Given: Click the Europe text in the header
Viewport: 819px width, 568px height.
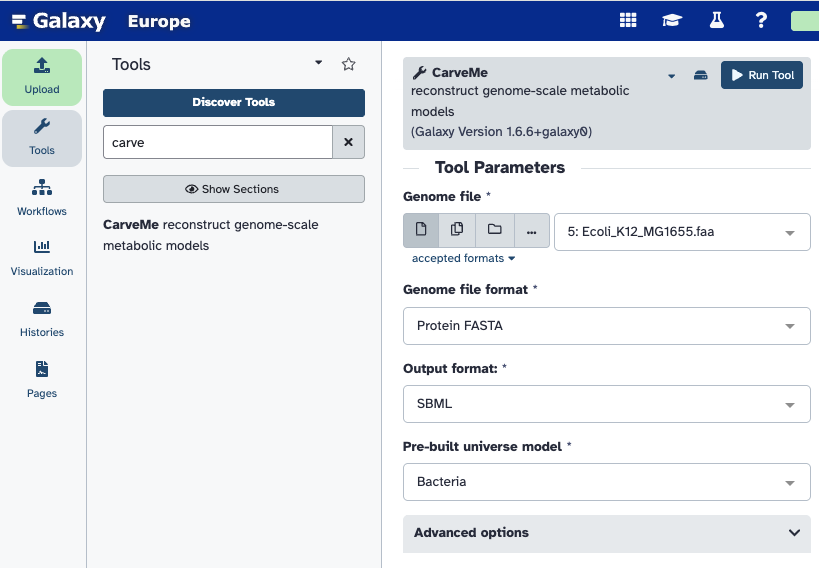Looking at the screenshot, I should pyautogui.click(x=159, y=21).
